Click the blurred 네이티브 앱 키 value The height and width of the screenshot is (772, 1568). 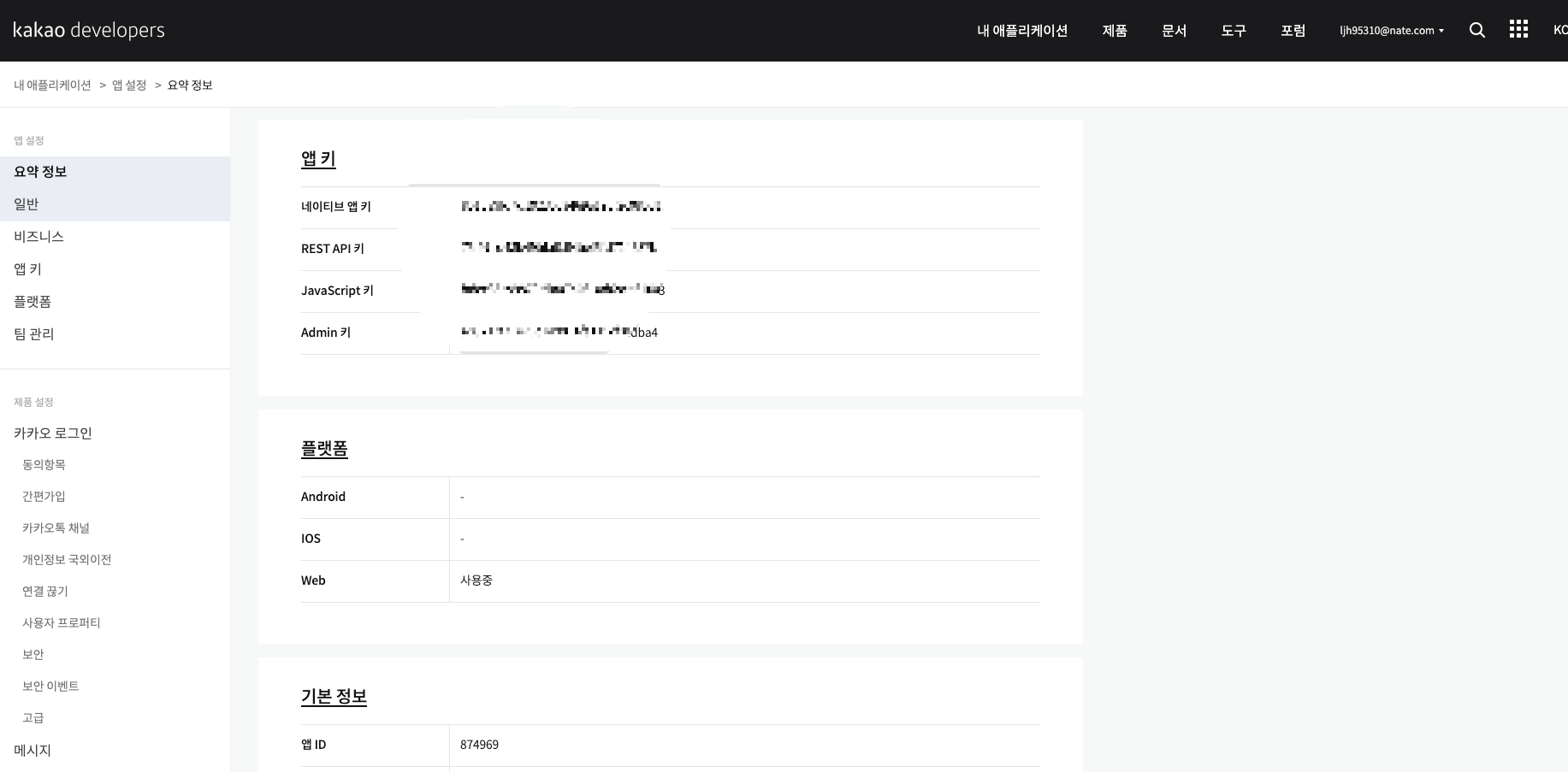[x=560, y=207]
